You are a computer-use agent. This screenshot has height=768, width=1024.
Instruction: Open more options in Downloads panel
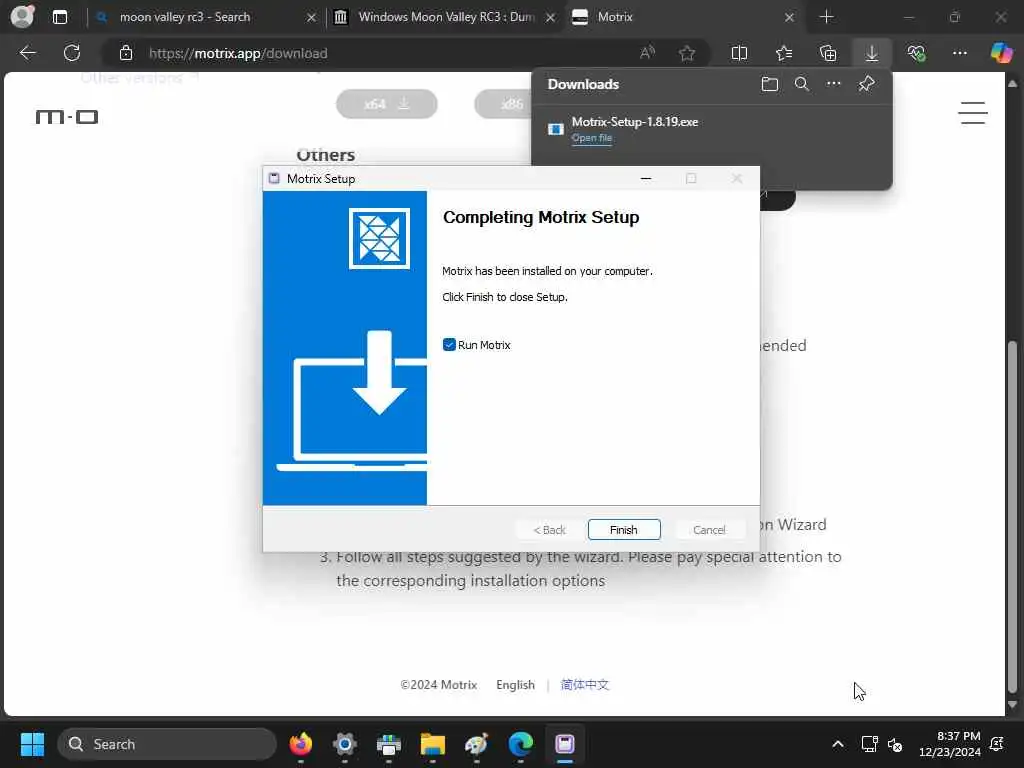[834, 84]
